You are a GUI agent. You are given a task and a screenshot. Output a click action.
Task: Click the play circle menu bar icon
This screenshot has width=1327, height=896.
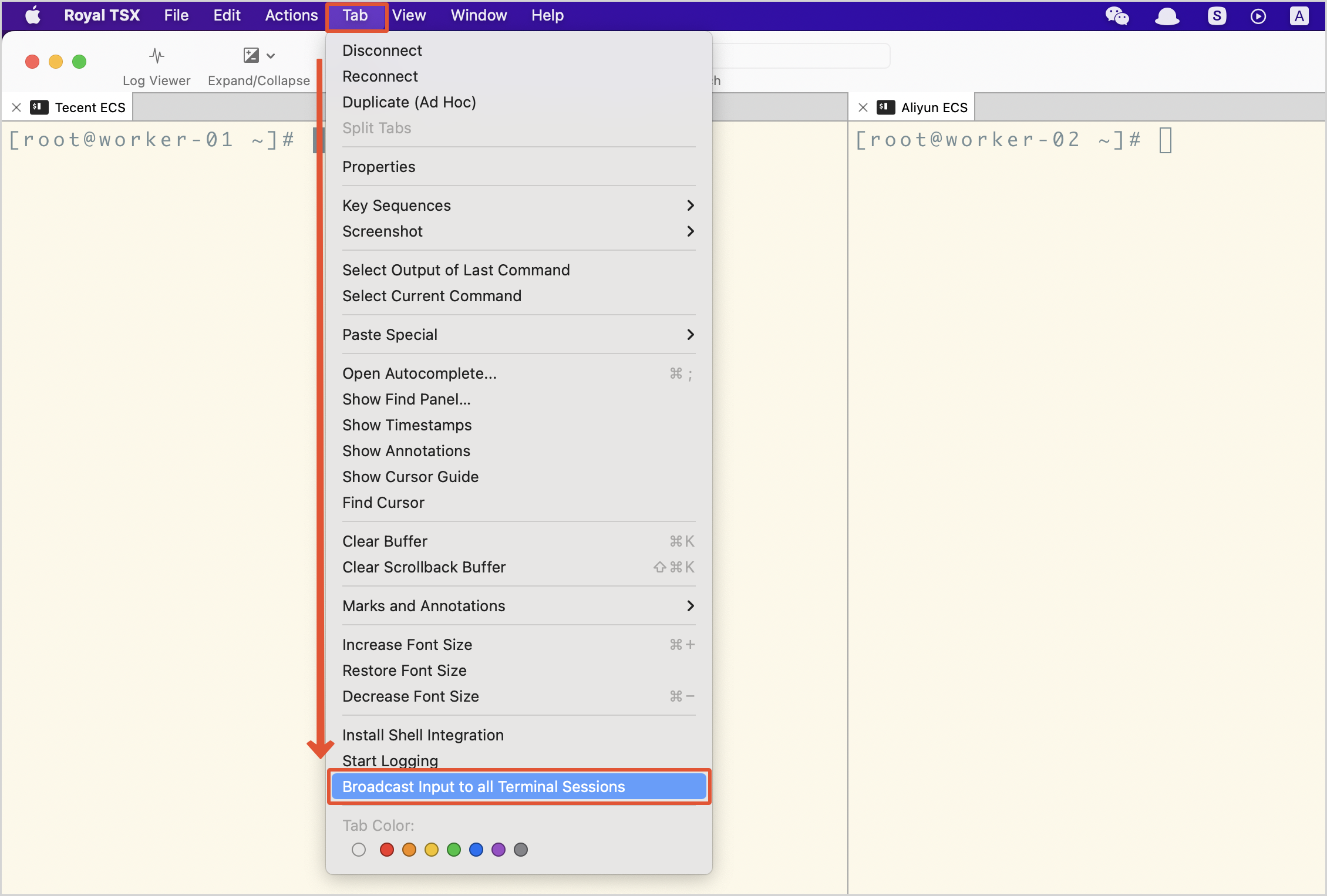[1258, 16]
